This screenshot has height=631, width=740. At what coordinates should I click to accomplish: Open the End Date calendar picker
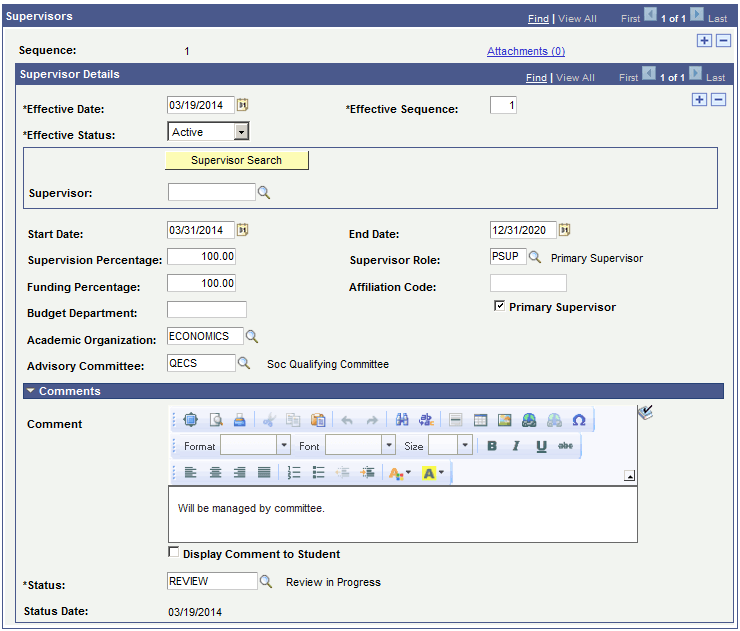564,230
